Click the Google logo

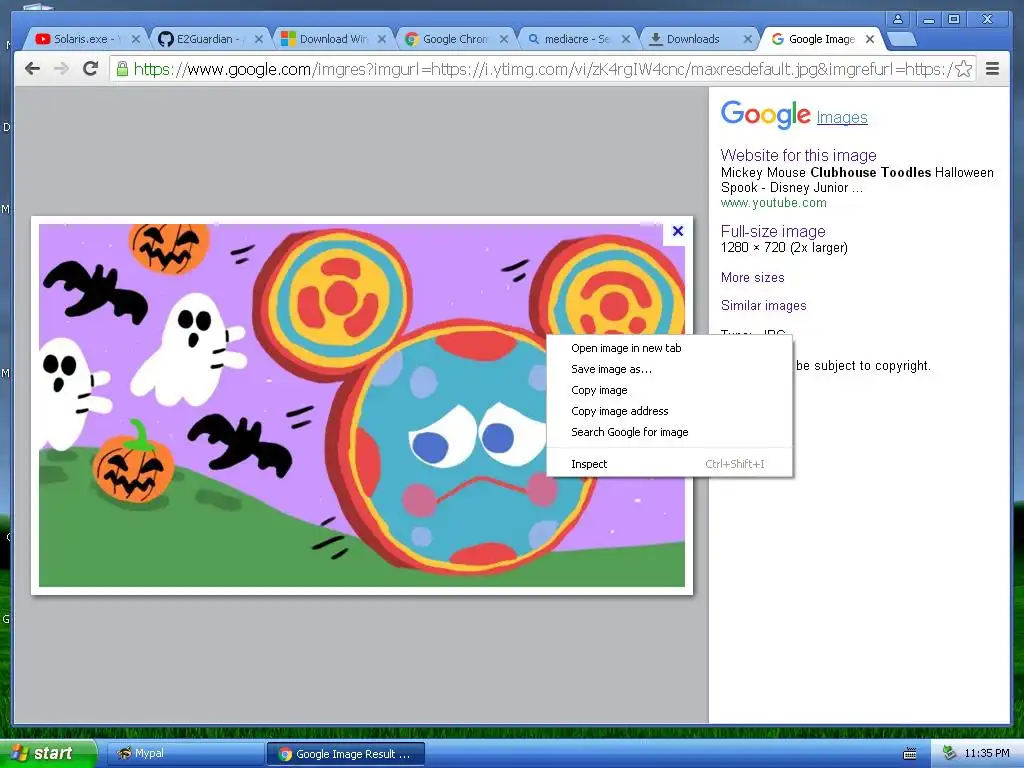[x=765, y=115]
